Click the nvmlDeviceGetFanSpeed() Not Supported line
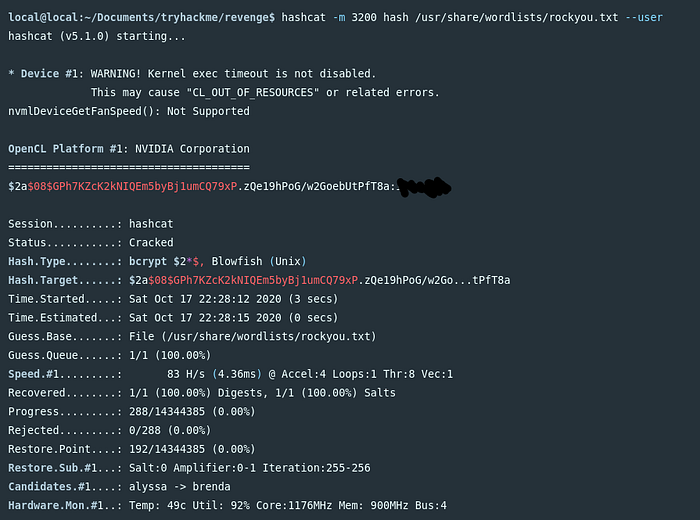Screen dimensions: 700x520 click(x=128, y=111)
